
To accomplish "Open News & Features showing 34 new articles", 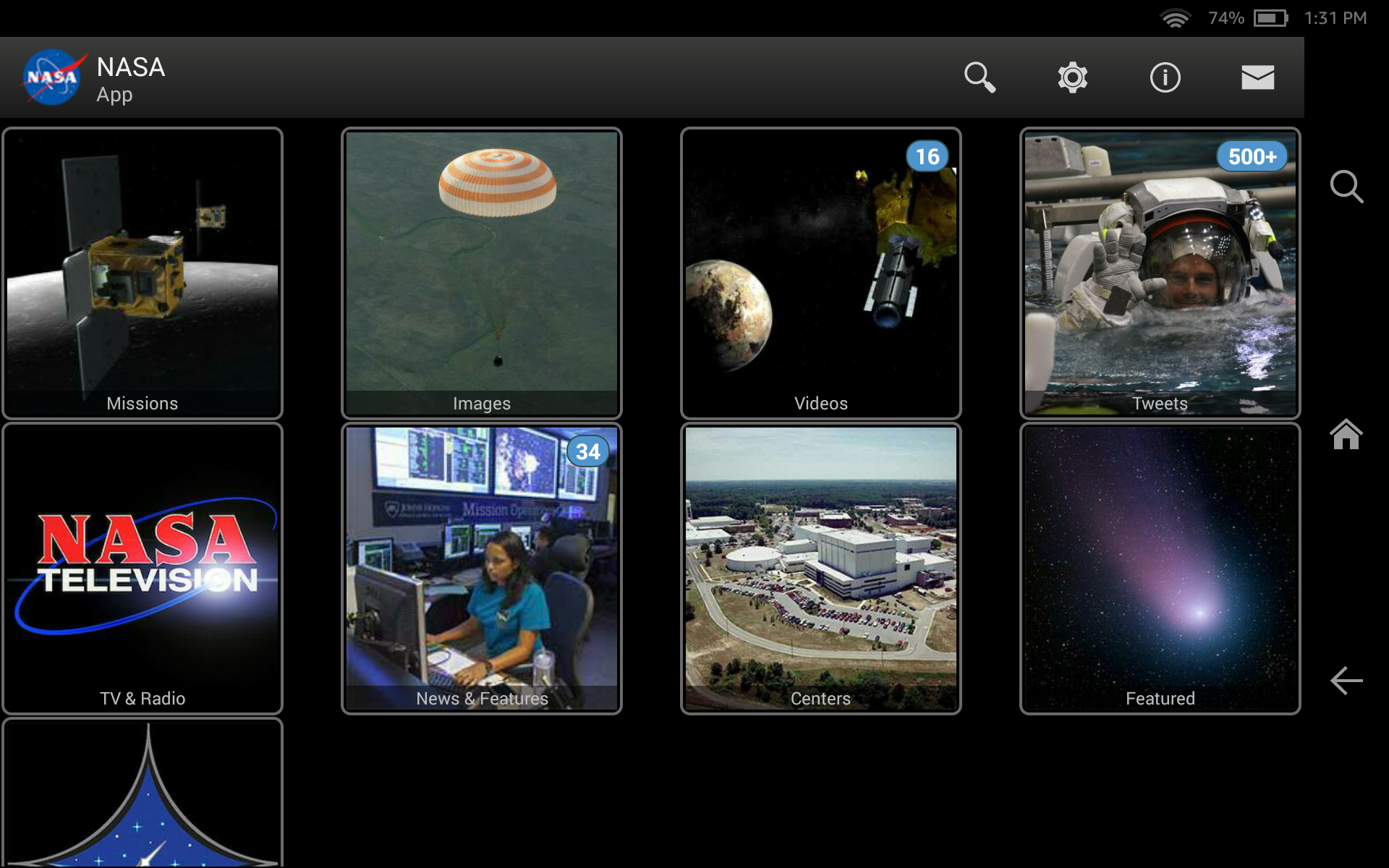I will [x=481, y=568].
